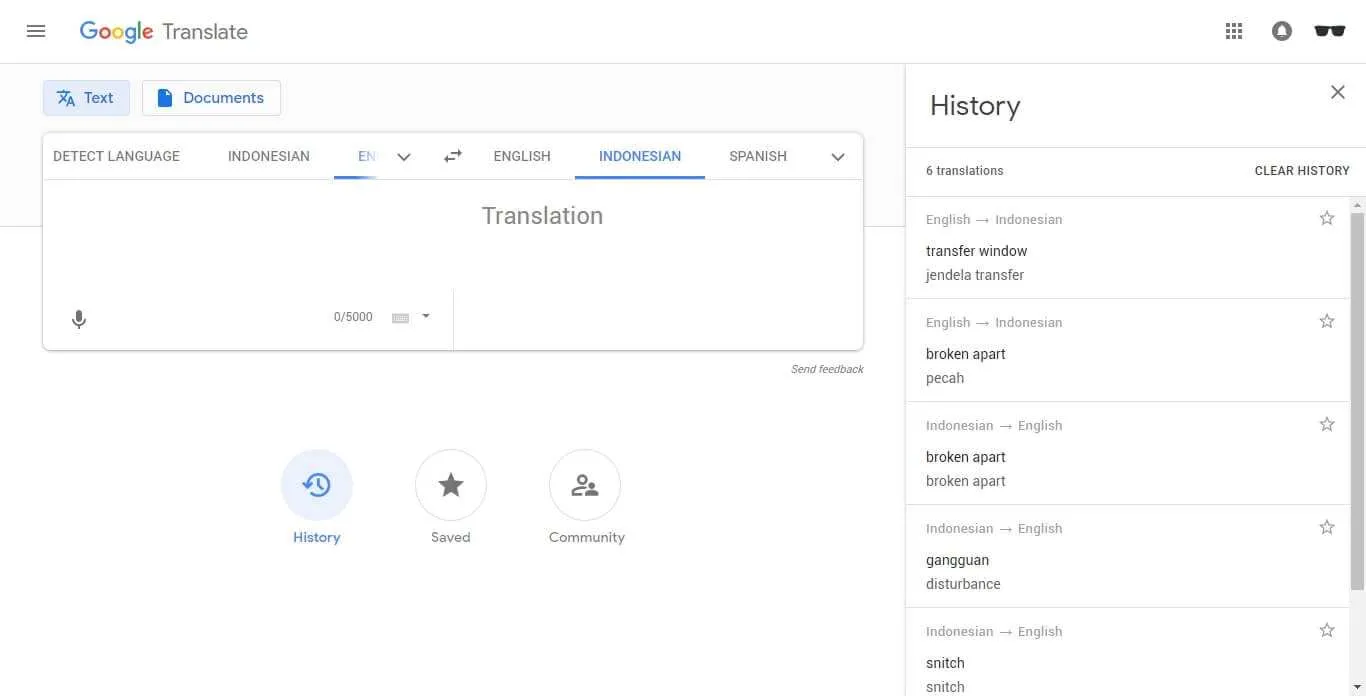Open Saved translations star circle
The width and height of the screenshot is (1366, 696).
[x=451, y=485]
